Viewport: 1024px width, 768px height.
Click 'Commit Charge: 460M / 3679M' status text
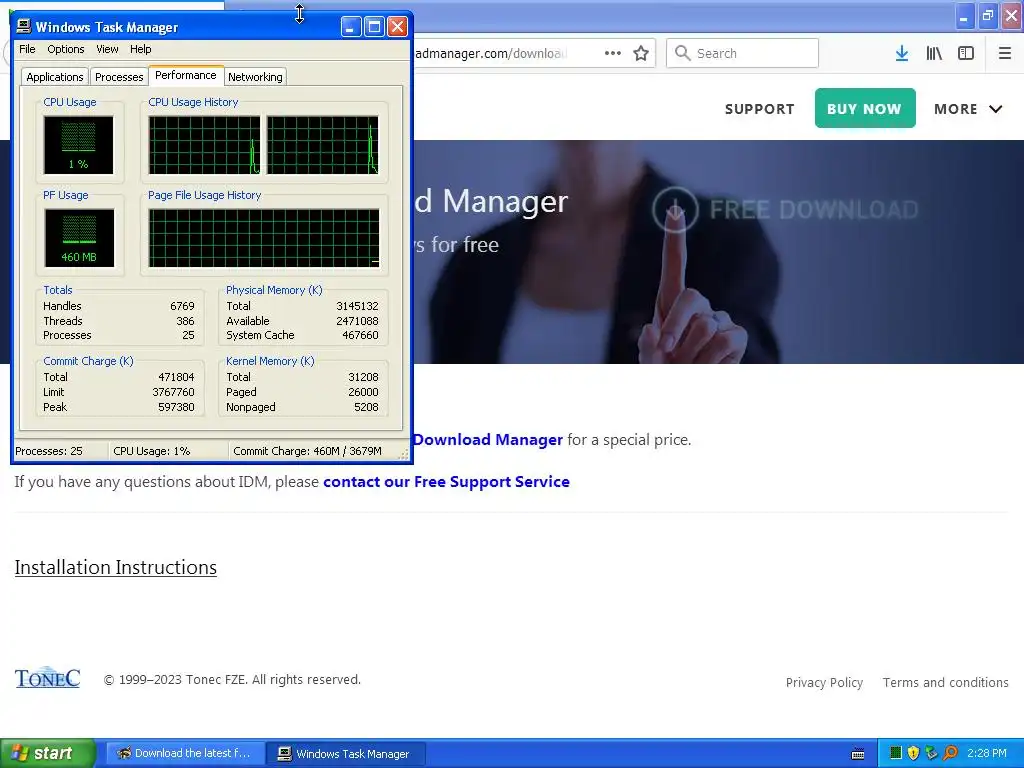tap(307, 451)
